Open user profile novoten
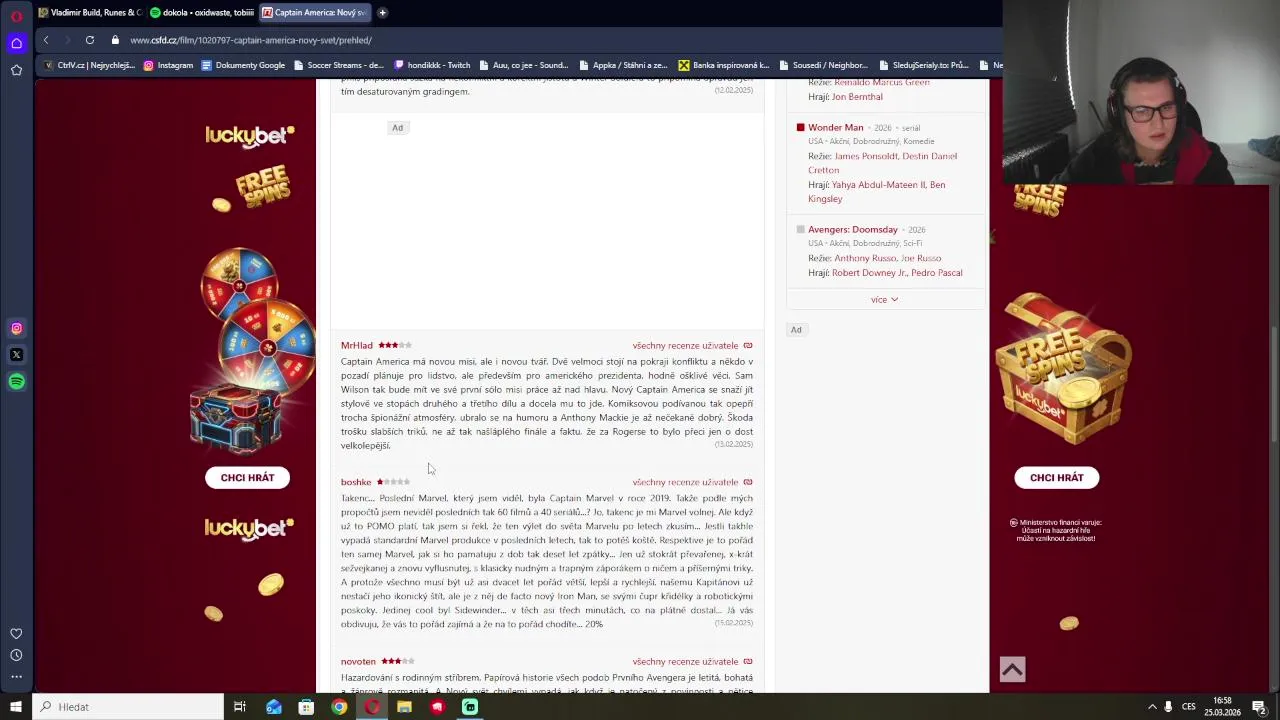 click(x=358, y=662)
